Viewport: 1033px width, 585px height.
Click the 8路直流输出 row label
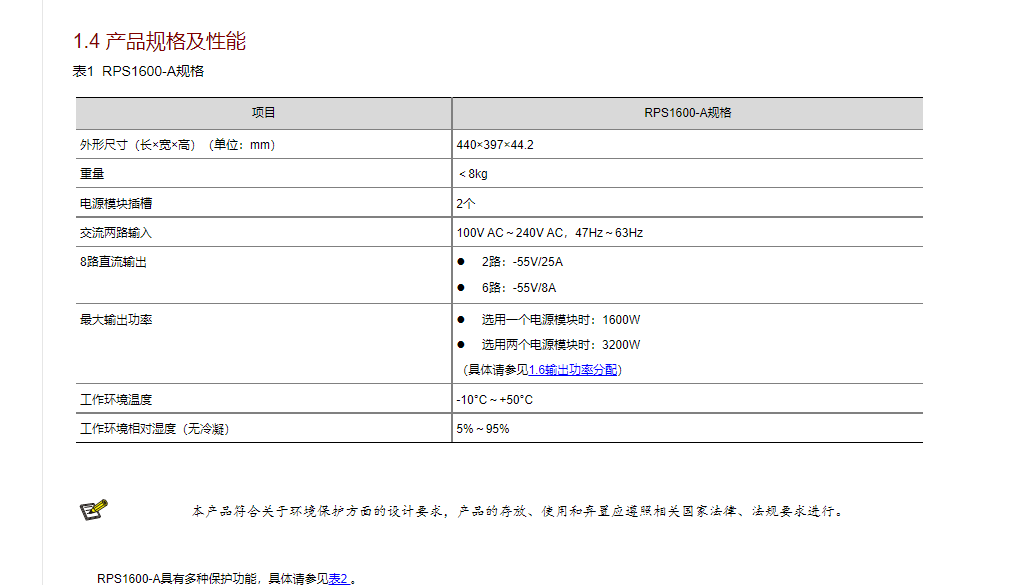[113, 262]
